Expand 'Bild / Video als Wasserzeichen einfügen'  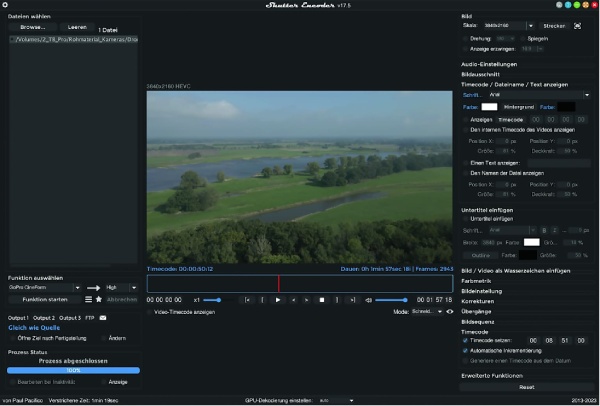(x=515, y=271)
